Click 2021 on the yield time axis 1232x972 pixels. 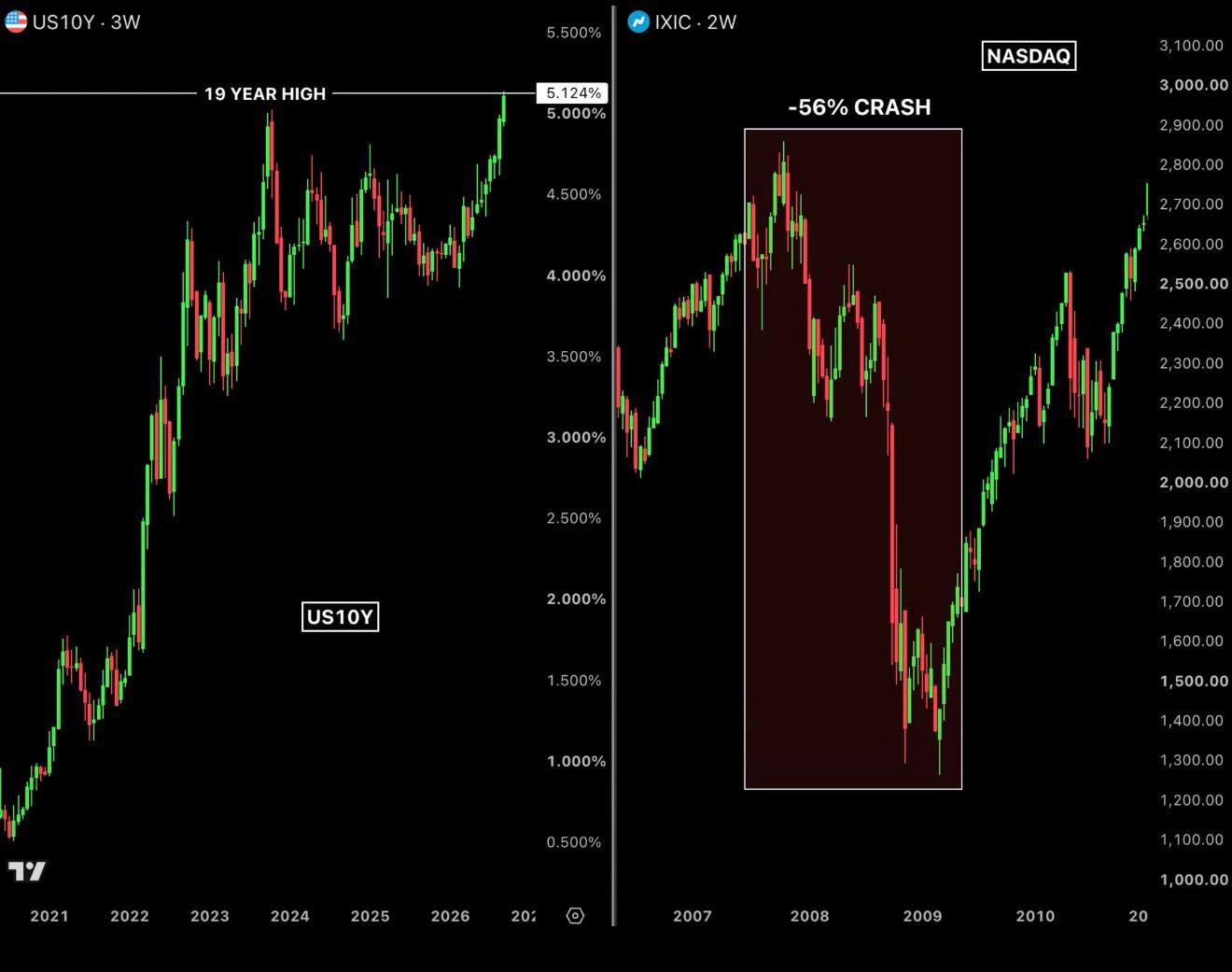point(49,916)
